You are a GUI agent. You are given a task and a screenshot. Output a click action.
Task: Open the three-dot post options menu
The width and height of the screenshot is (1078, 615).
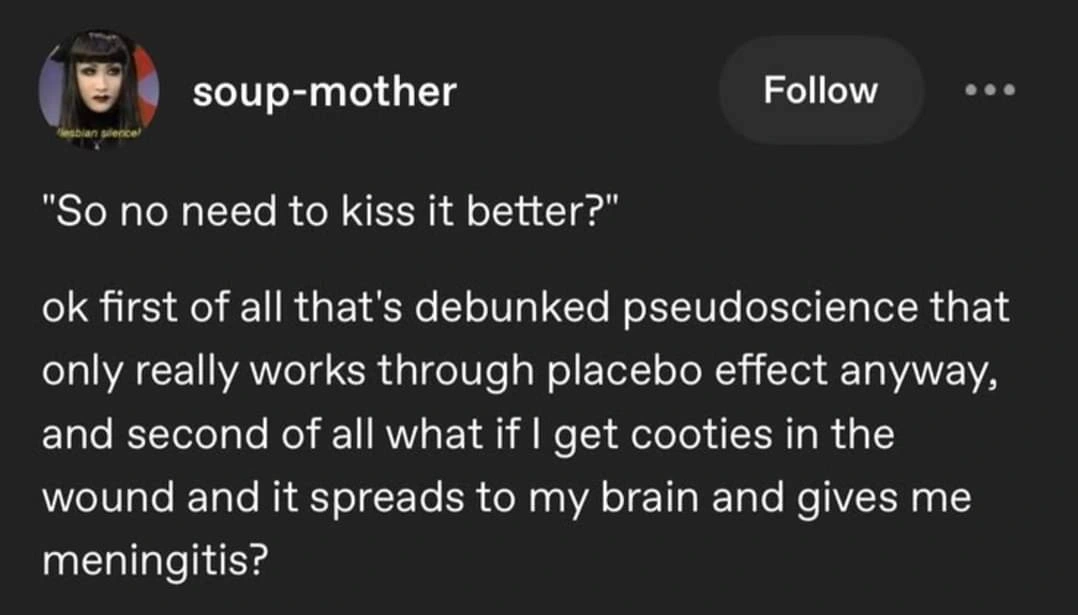pyautogui.click(x=989, y=90)
